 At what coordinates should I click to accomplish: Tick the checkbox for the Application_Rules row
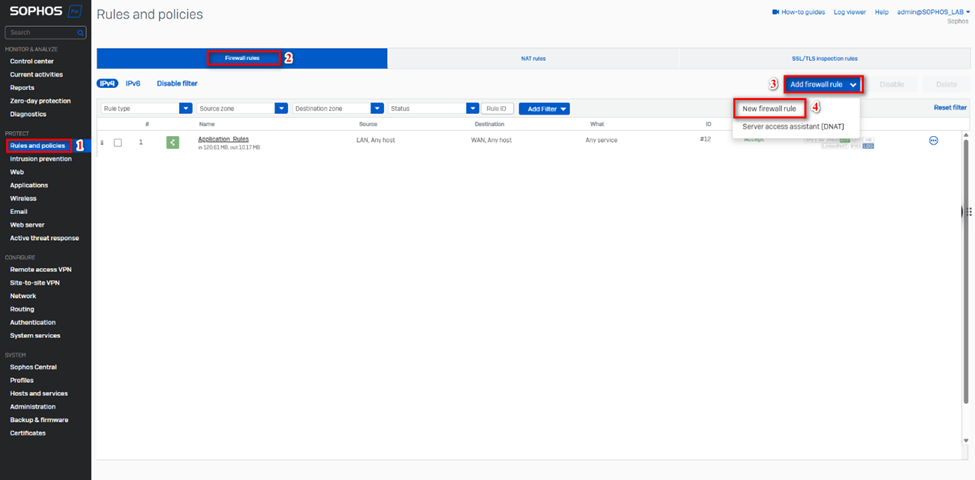pyautogui.click(x=118, y=142)
